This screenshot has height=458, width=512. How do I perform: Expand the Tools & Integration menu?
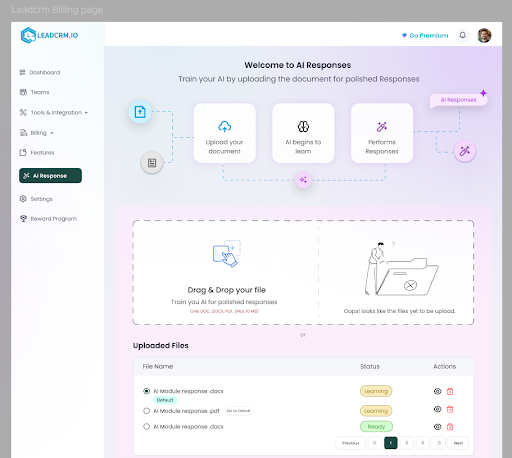tap(54, 112)
